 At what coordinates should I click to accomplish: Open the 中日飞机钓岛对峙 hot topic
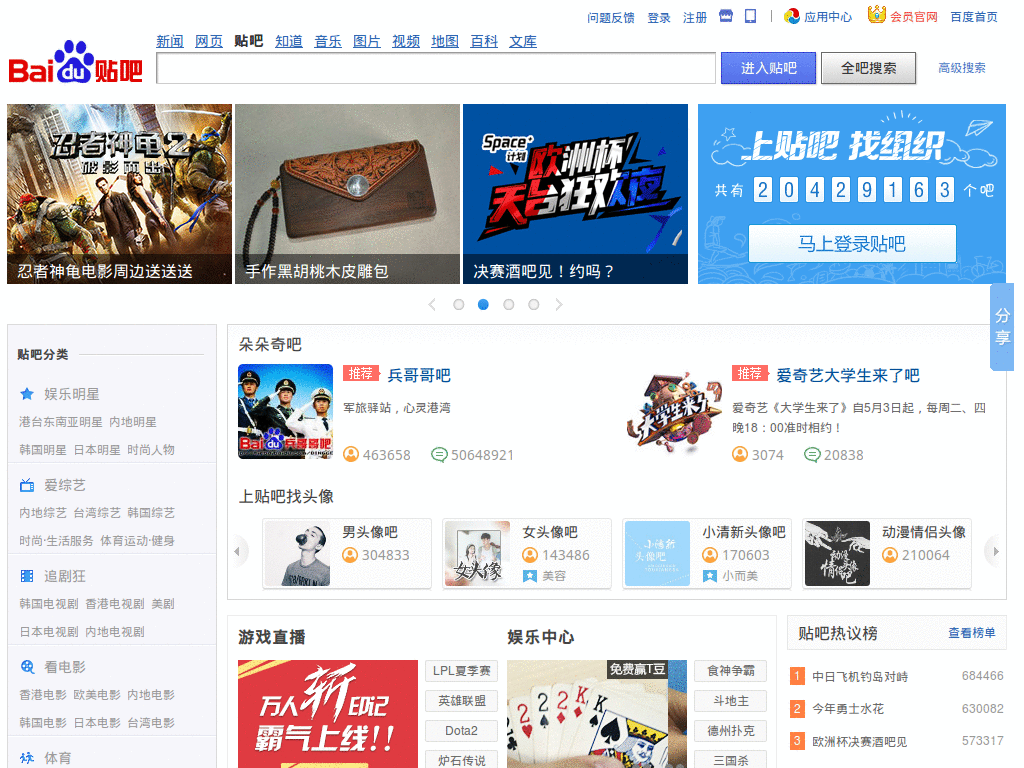860,677
